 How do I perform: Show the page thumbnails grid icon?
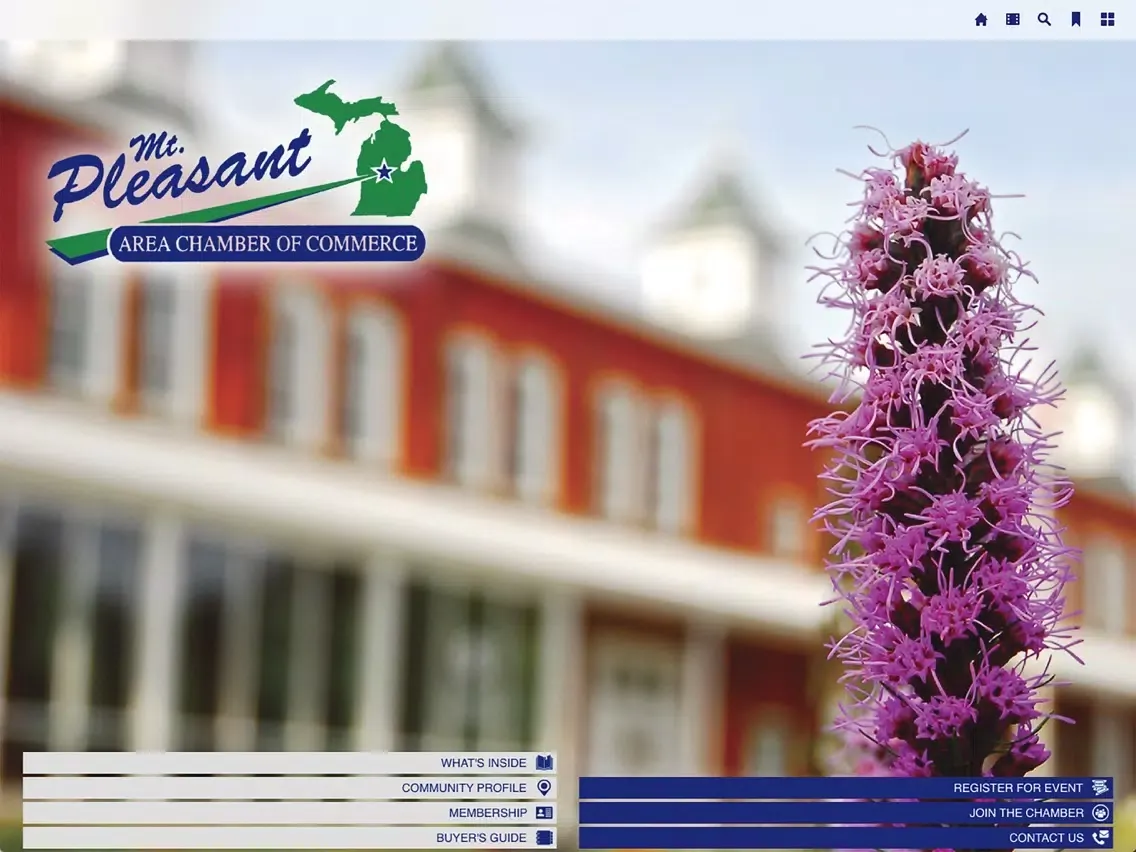click(x=1108, y=20)
